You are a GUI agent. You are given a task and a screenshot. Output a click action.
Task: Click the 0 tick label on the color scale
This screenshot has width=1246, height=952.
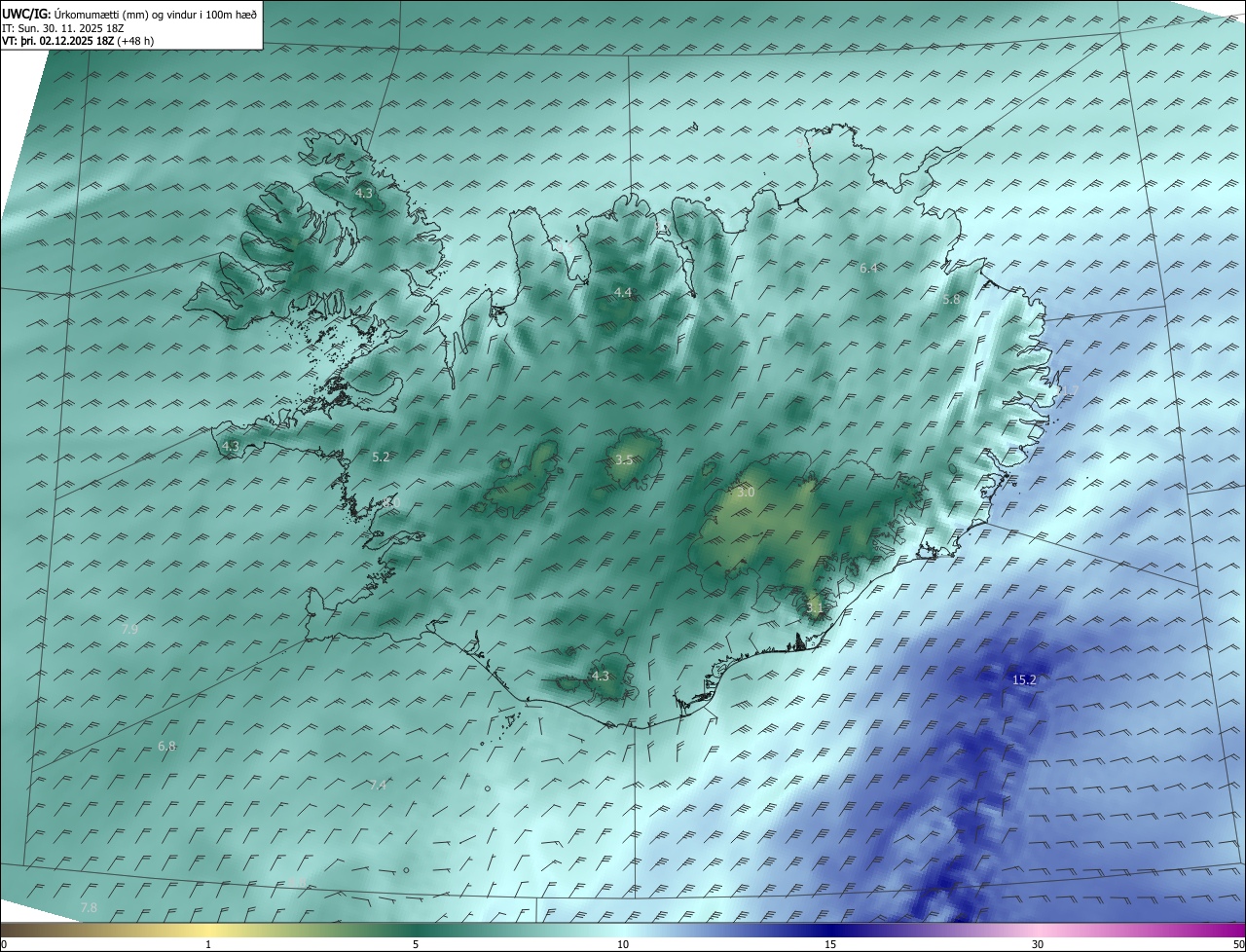point(4,944)
